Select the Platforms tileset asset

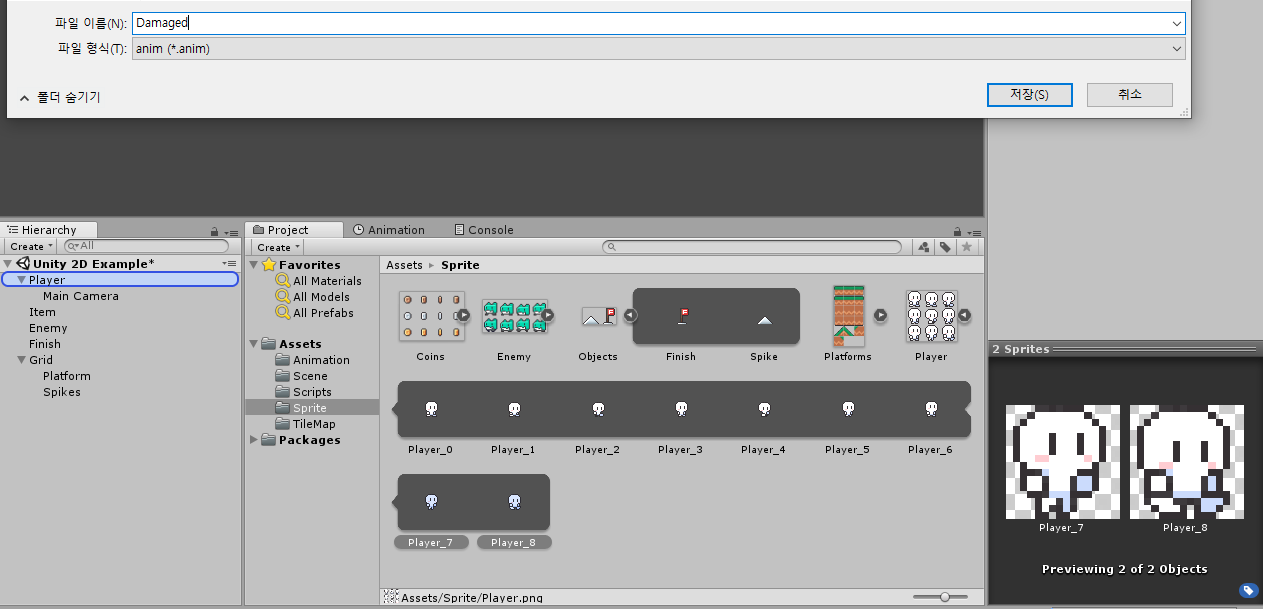[x=848, y=316]
